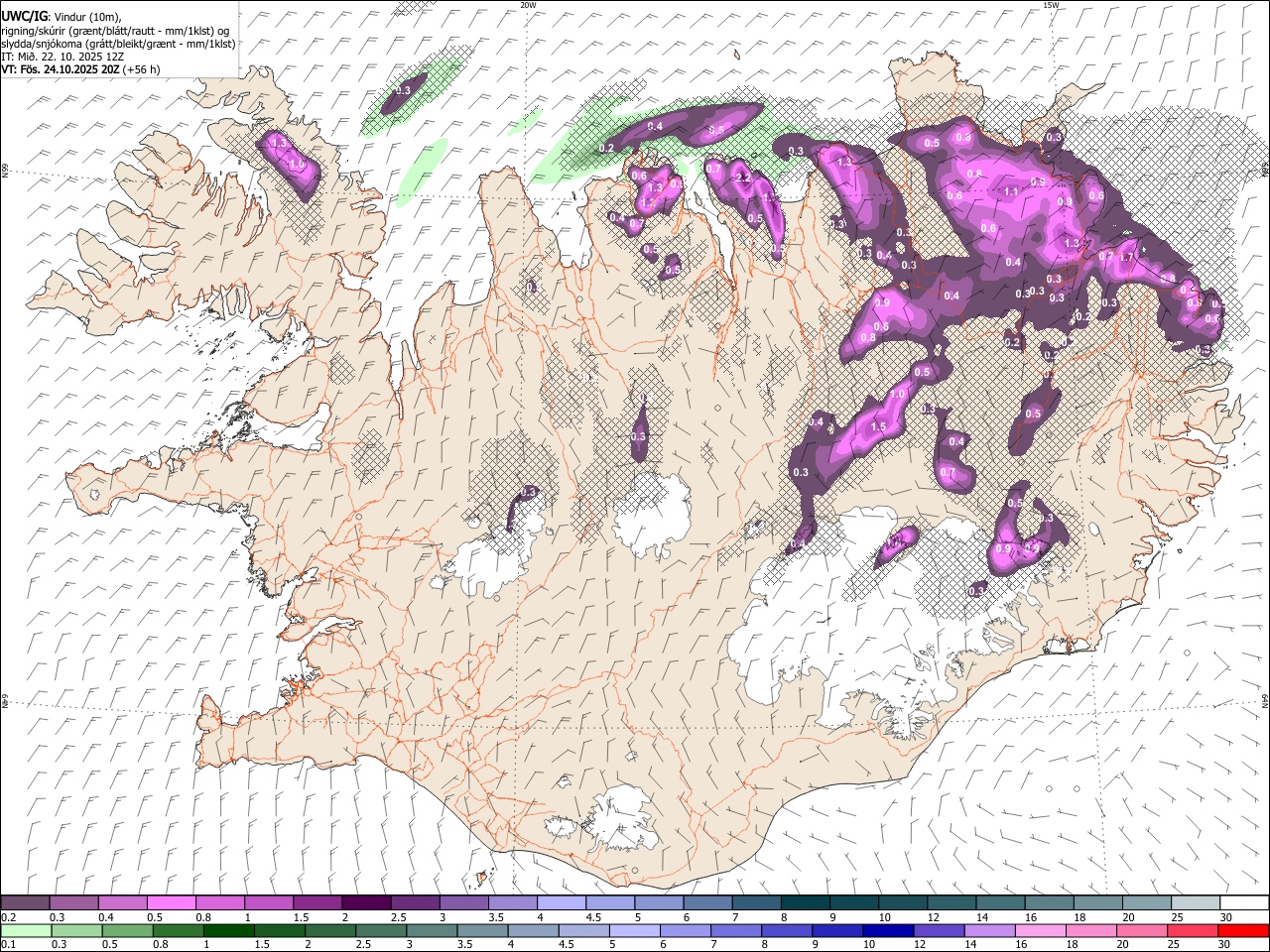Select the 2 swatch in bottom legend row
This screenshot has height=952, width=1270.
[x=330, y=931]
